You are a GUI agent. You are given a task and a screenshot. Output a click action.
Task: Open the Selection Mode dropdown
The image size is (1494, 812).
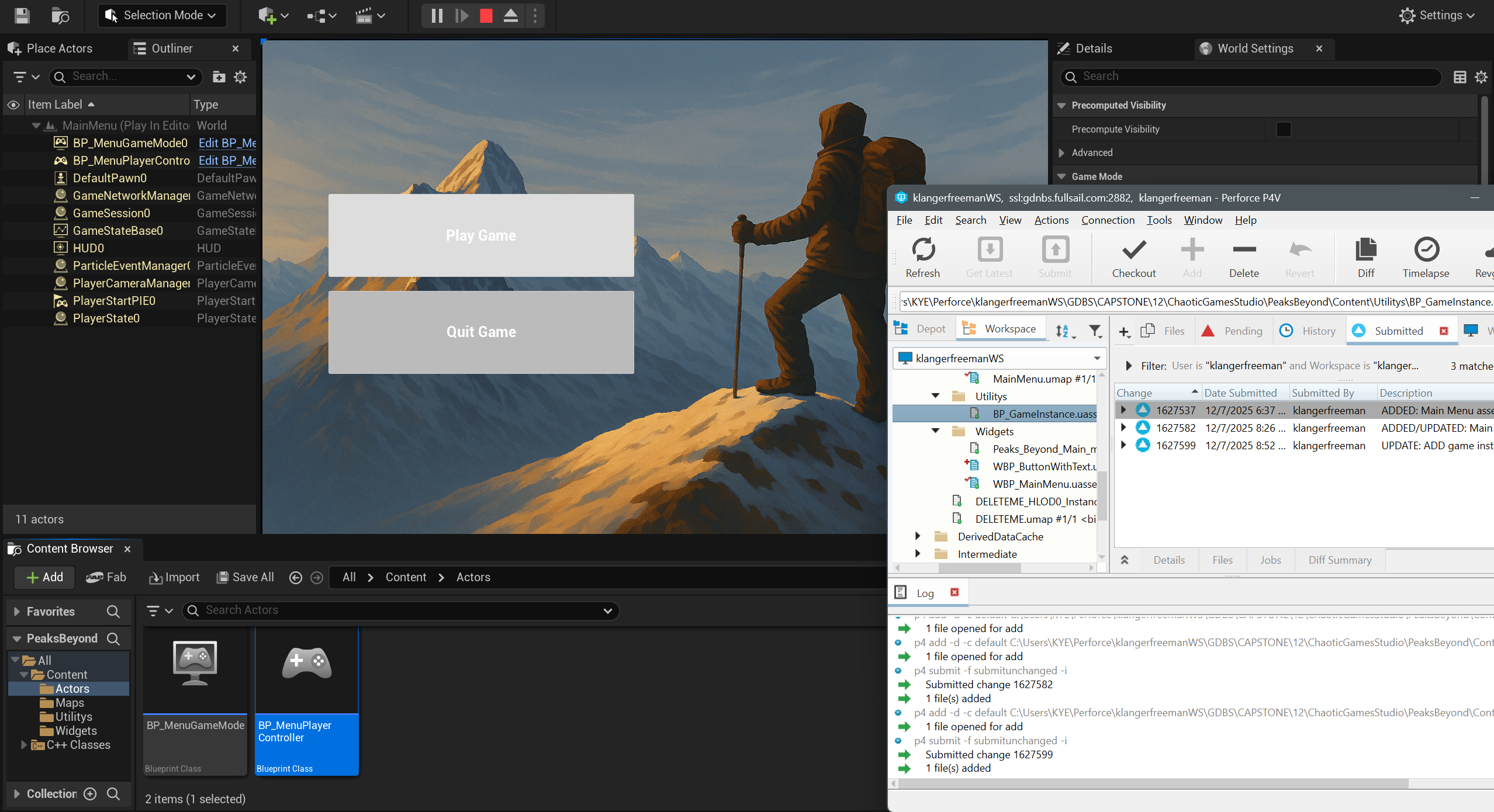click(x=162, y=16)
